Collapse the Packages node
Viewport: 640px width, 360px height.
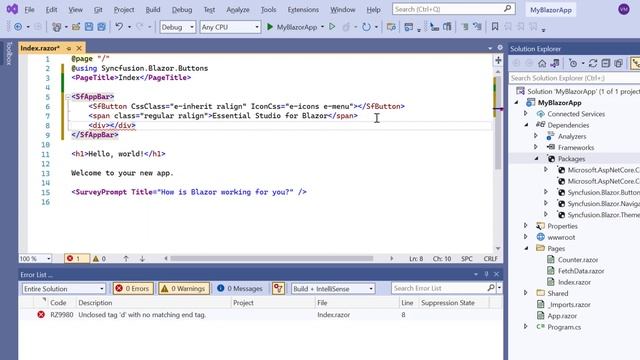[x=536, y=158]
